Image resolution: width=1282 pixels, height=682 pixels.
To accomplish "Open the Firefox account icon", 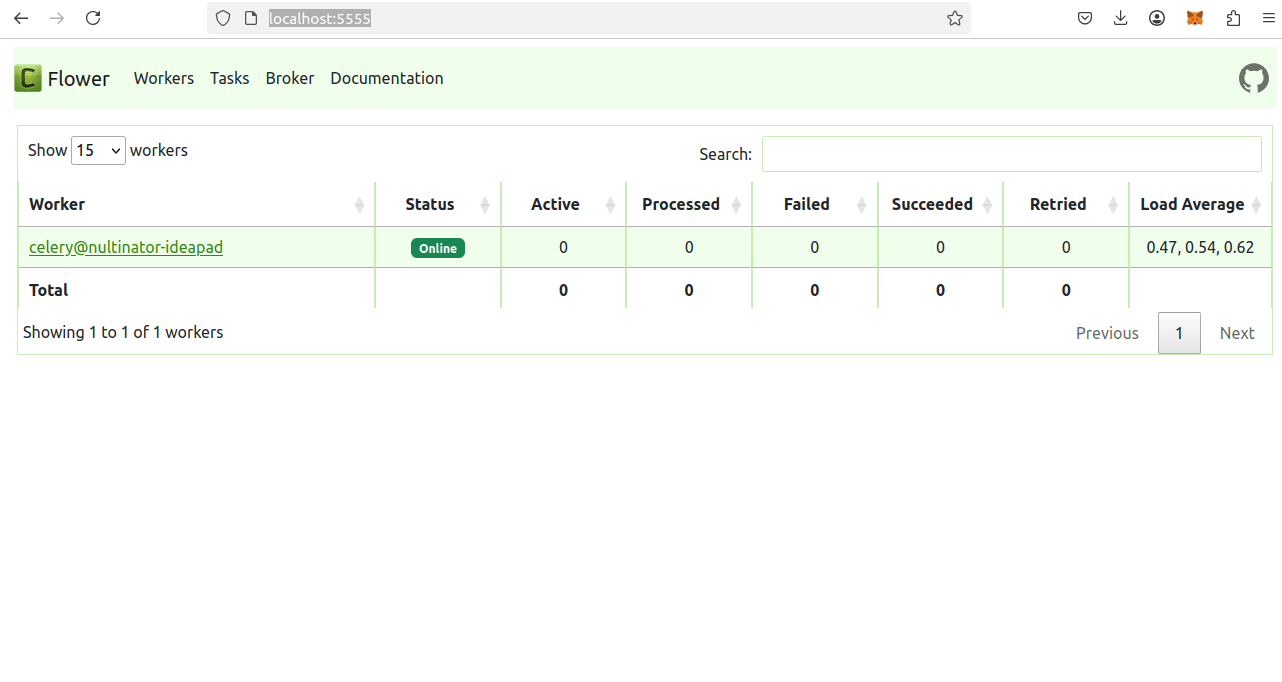I will coord(1157,18).
